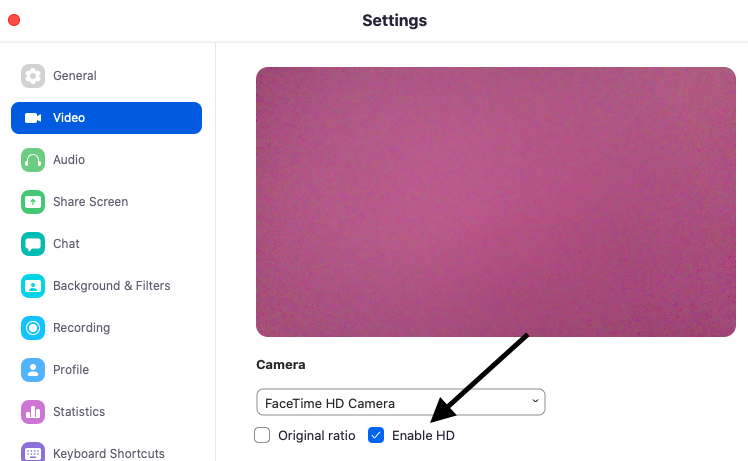Open Audio settings via headphone icon
The image size is (748, 461).
coord(33,160)
